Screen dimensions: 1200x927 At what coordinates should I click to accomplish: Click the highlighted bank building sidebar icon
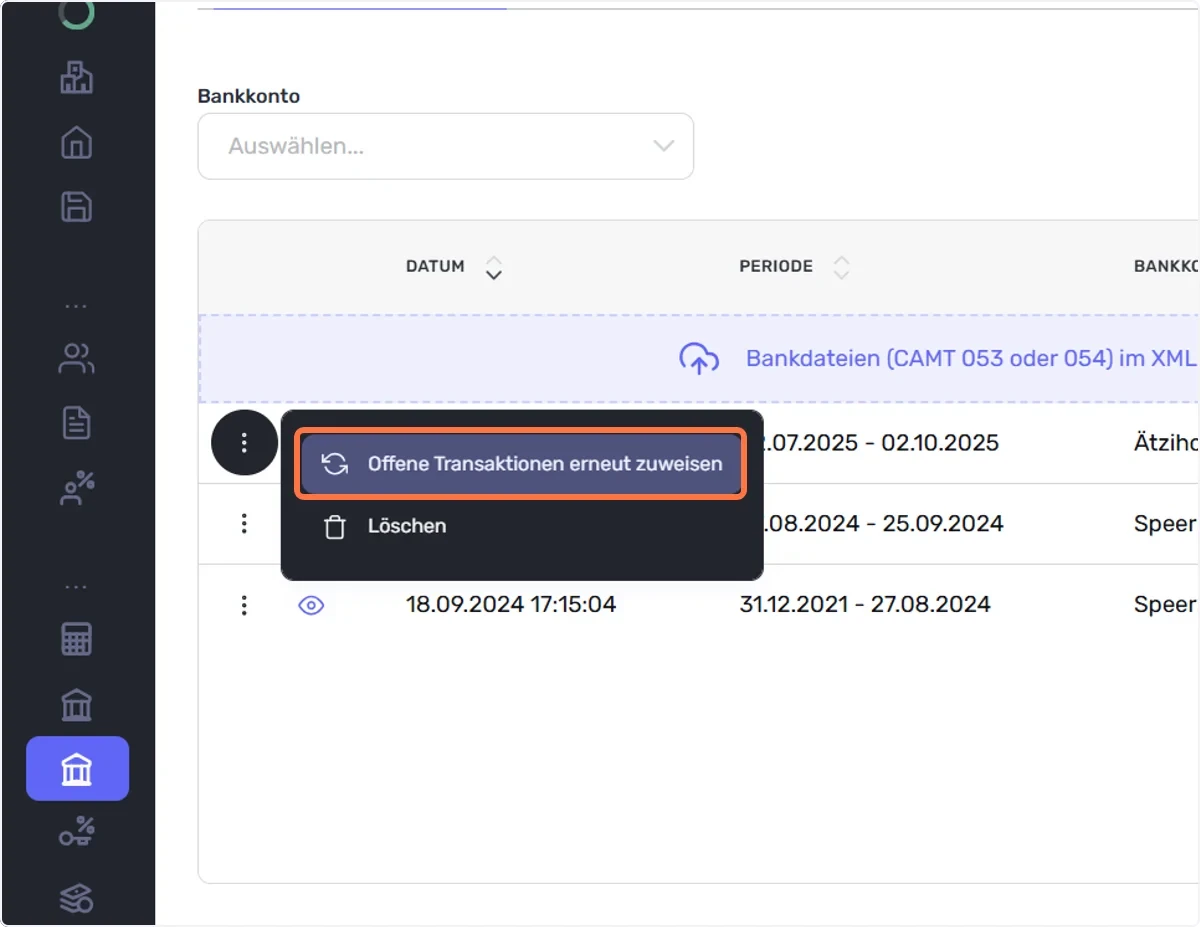(x=77, y=769)
